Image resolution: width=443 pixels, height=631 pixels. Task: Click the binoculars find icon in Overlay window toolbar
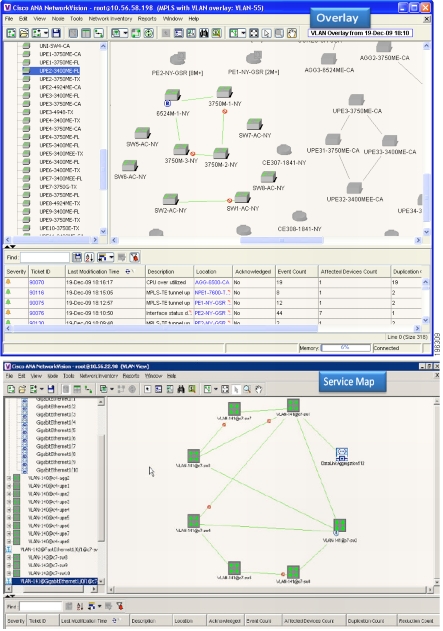tap(204, 33)
